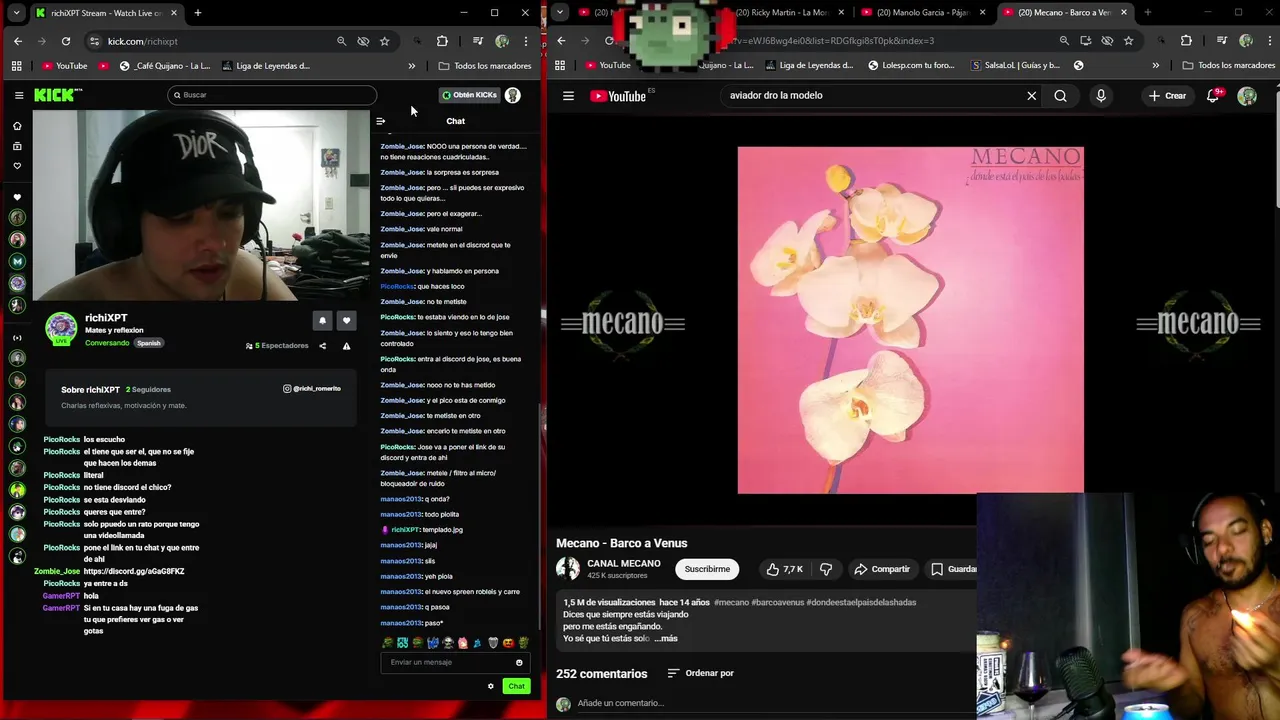Enable notifications bell for richiXPT
The height and width of the screenshot is (720, 1280).
point(322,320)
